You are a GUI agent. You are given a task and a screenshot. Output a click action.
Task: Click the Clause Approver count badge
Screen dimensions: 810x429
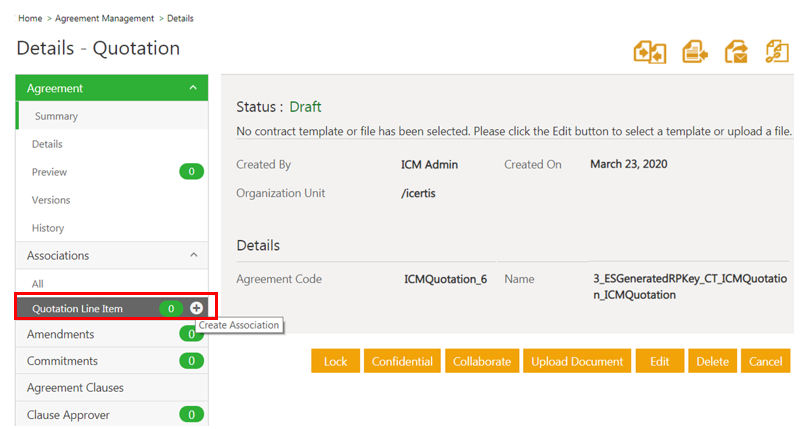coord(191,414)
